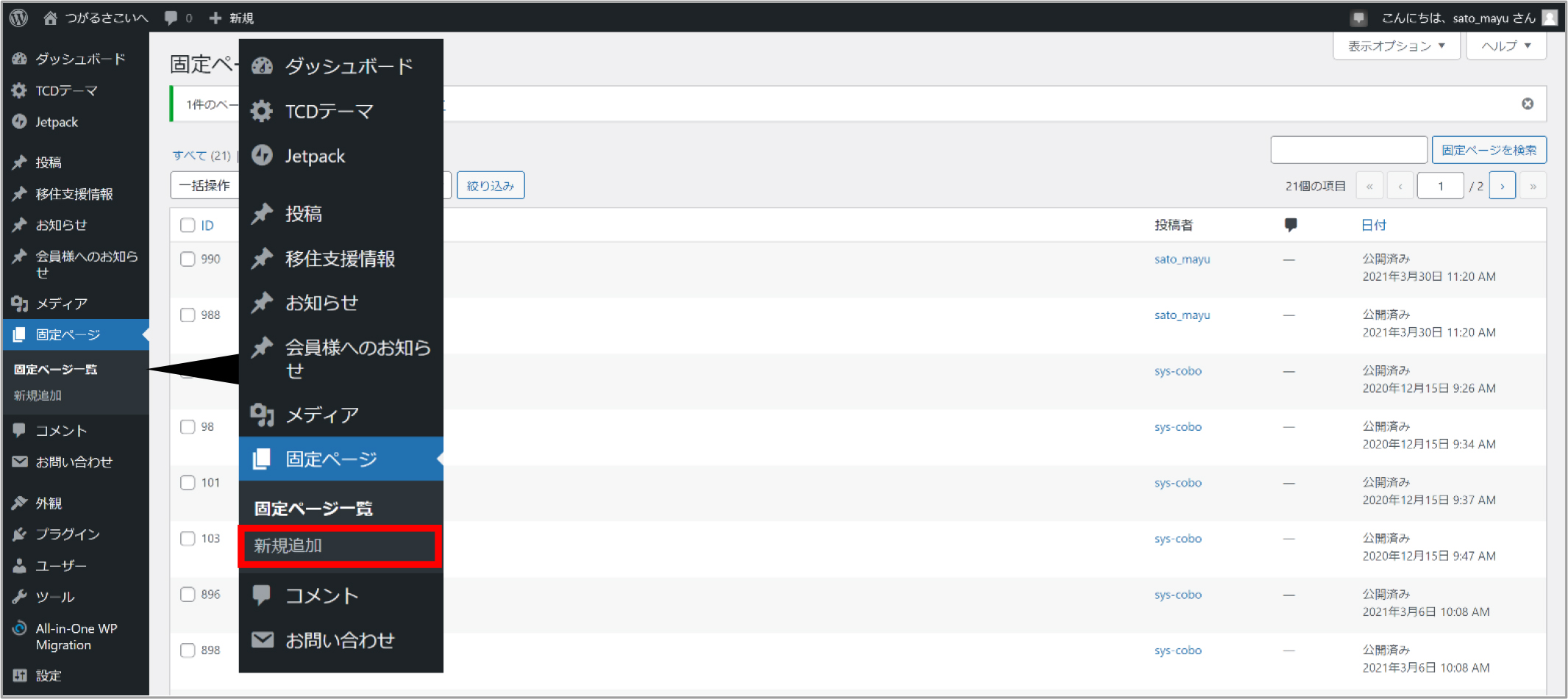Expand the 表示オプション panel

pyautogui.click(x=1395, y=46)
